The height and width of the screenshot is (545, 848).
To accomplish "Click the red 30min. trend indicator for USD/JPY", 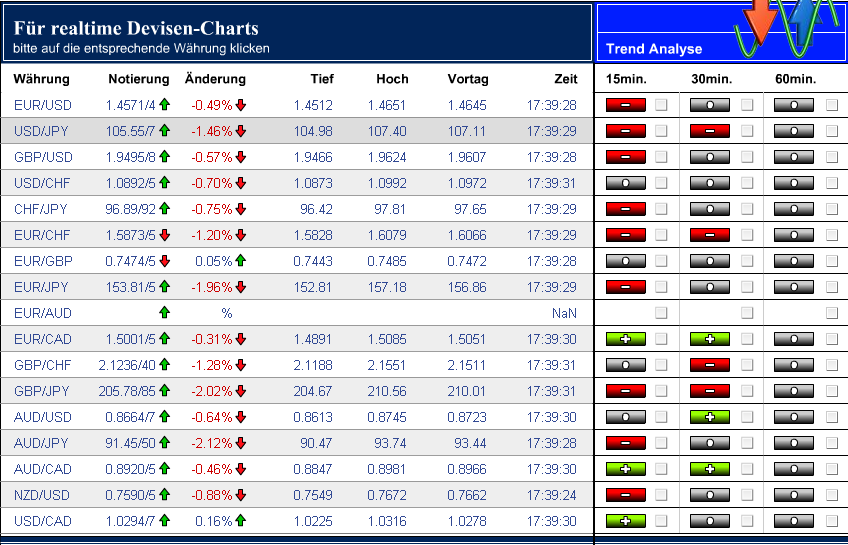I will tap(710, 130).
